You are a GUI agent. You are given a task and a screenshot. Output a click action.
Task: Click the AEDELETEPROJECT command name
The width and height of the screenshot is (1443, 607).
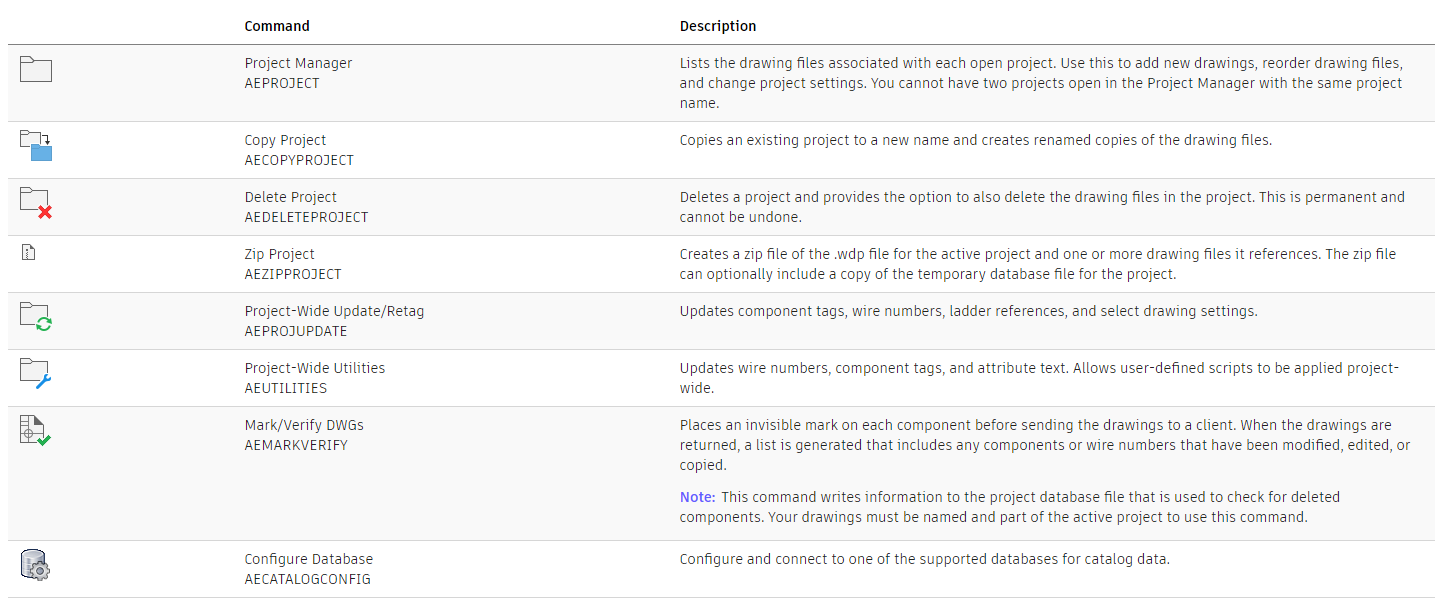[x=306, y=217]
